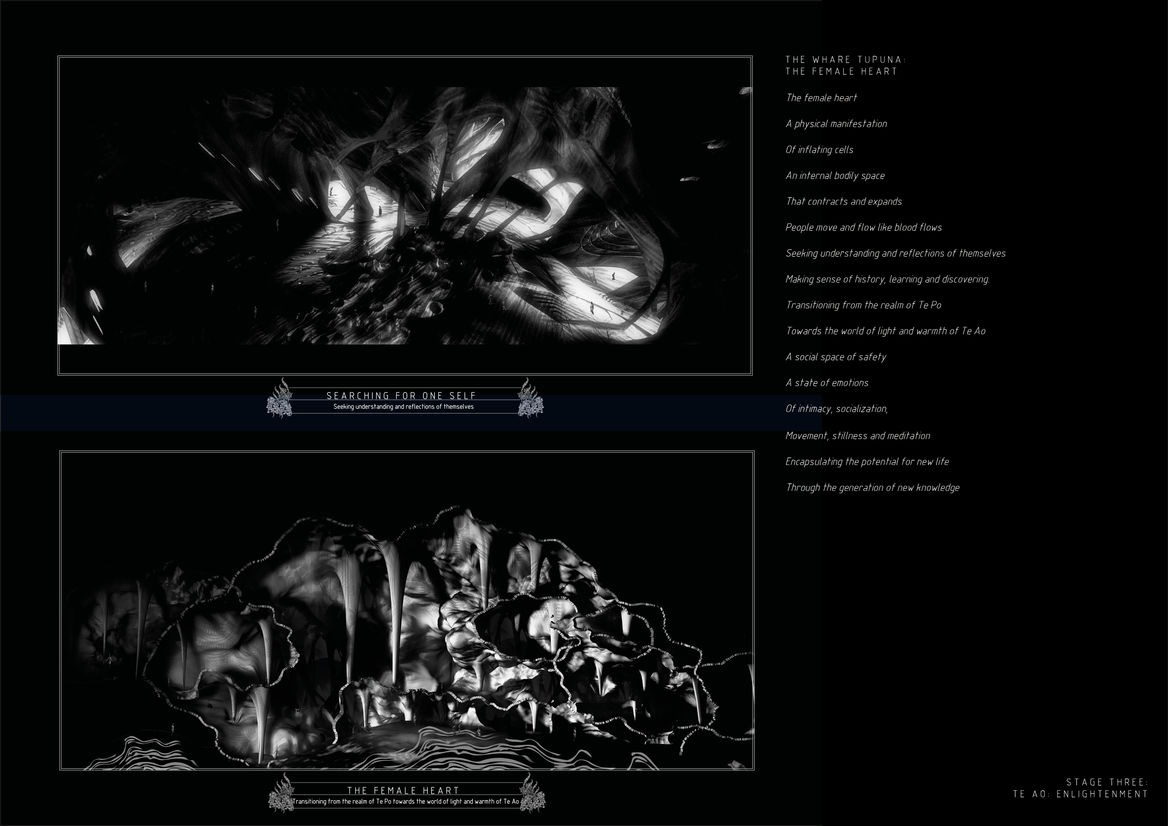Click 'Movement, stillness and meditation' line
This screenshot has width=1168, height=826.
click(x=857, y=436)
